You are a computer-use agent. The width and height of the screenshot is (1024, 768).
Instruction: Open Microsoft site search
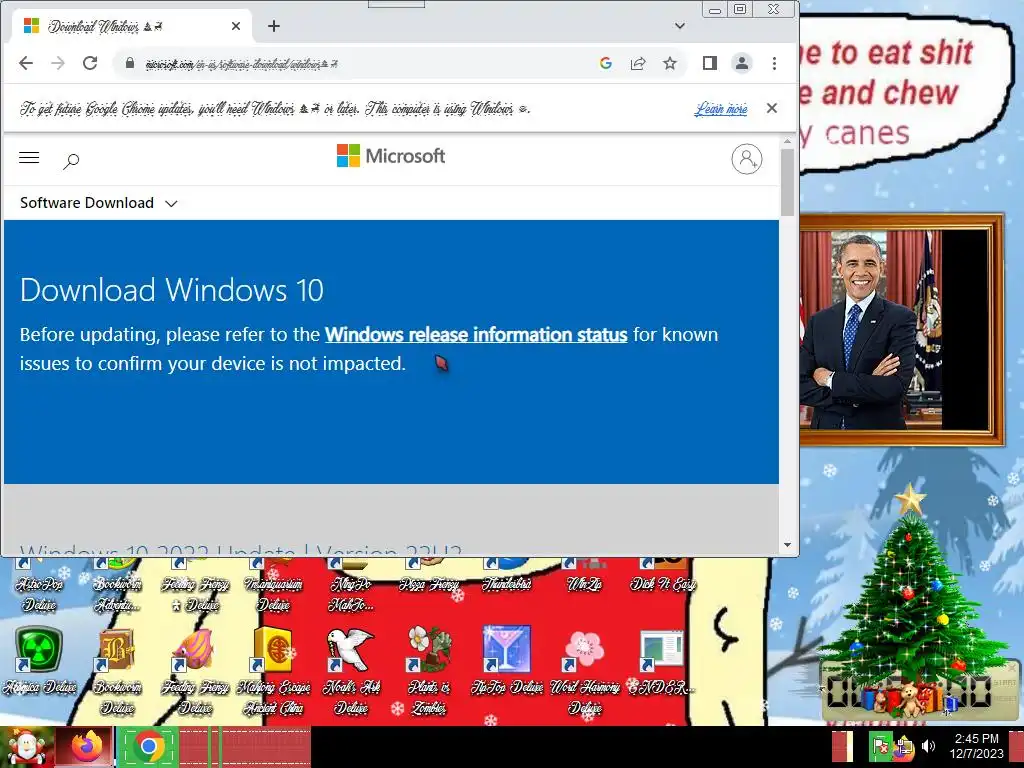click(x=71, y=161)
